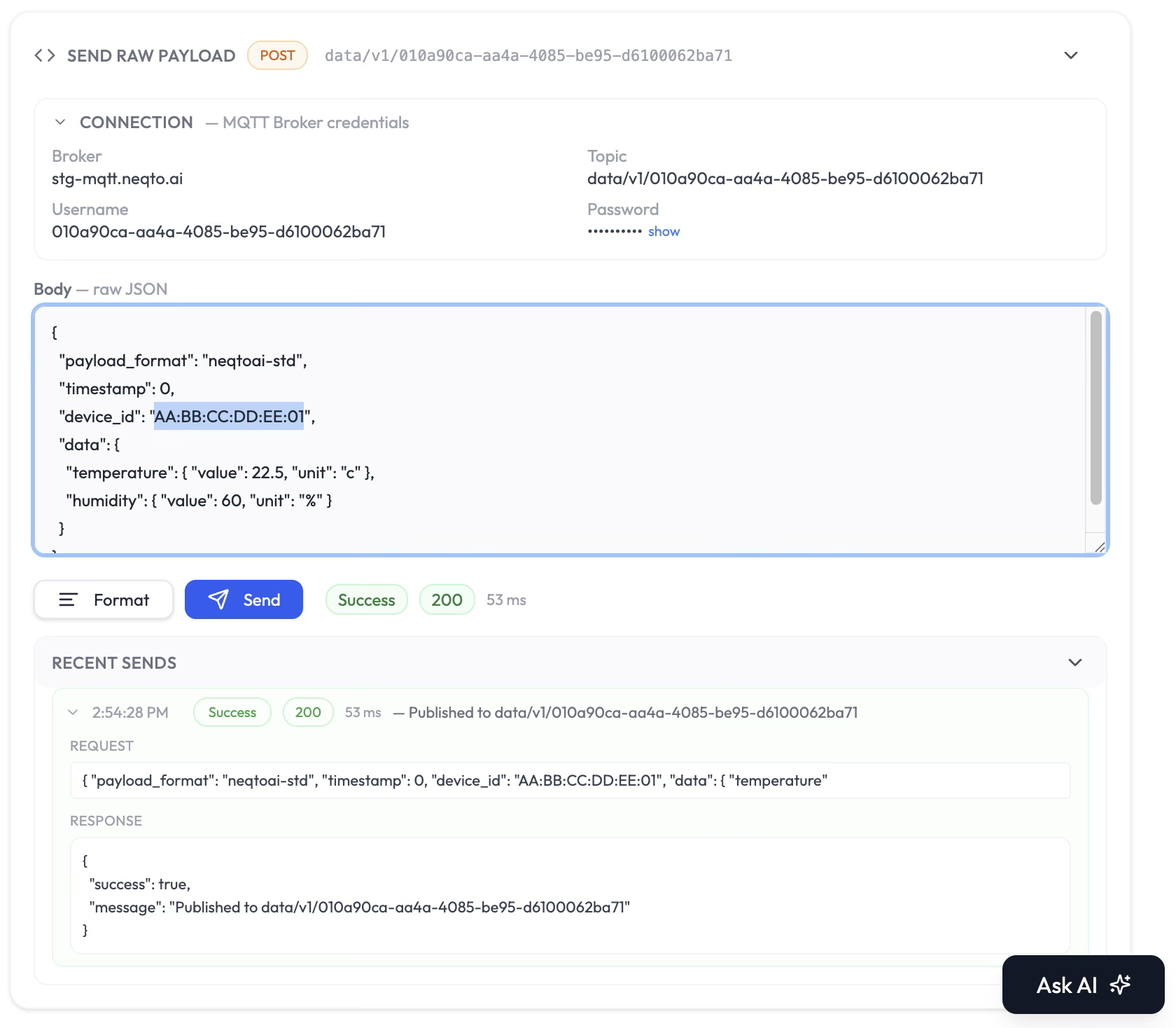The width and height of the screenshot is (1176, 1028).
Task: Click the Format button
Action: click(x=104, y=599)
